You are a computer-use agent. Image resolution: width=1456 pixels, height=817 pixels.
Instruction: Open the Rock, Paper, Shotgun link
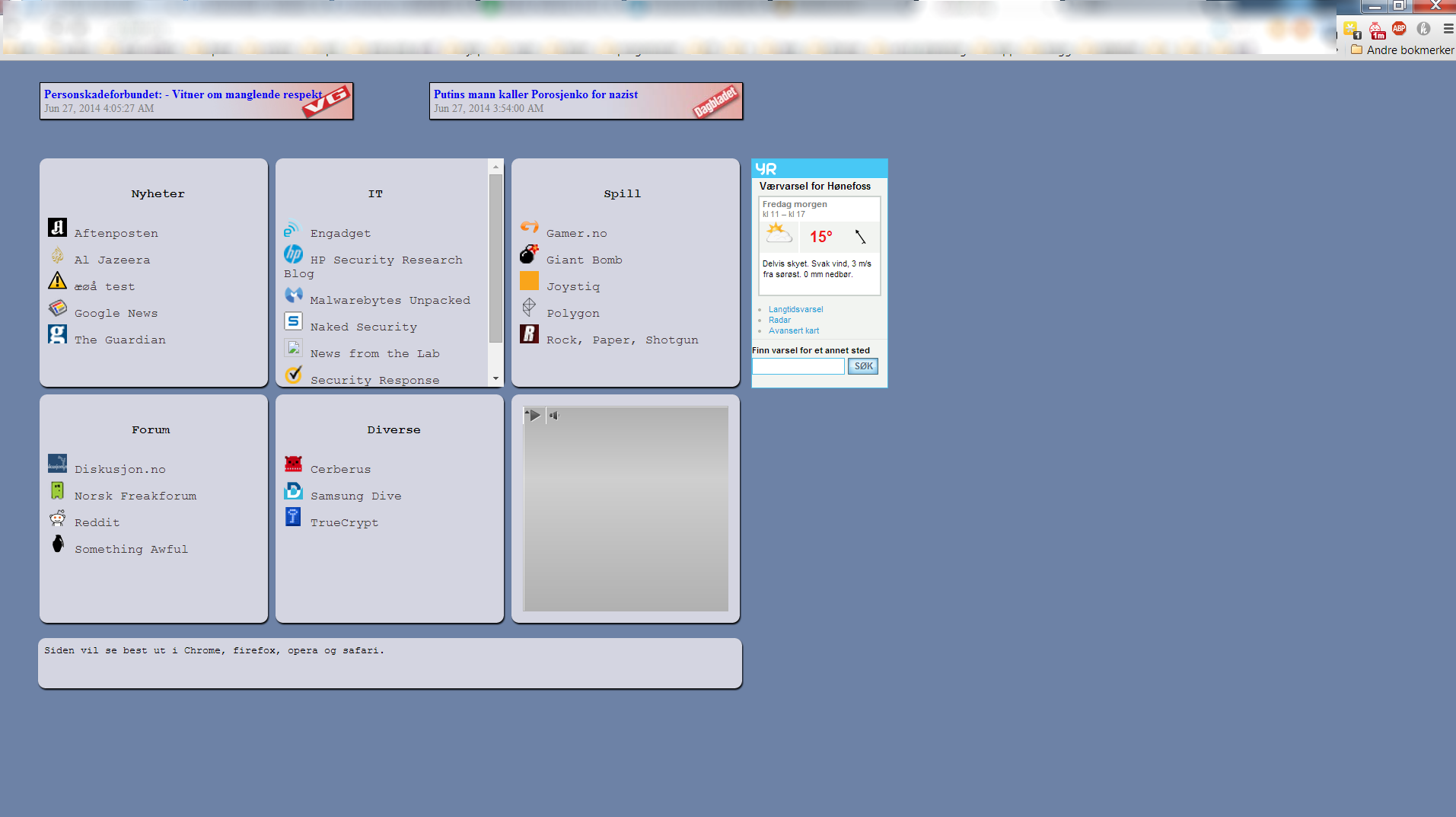click(623, 340)
